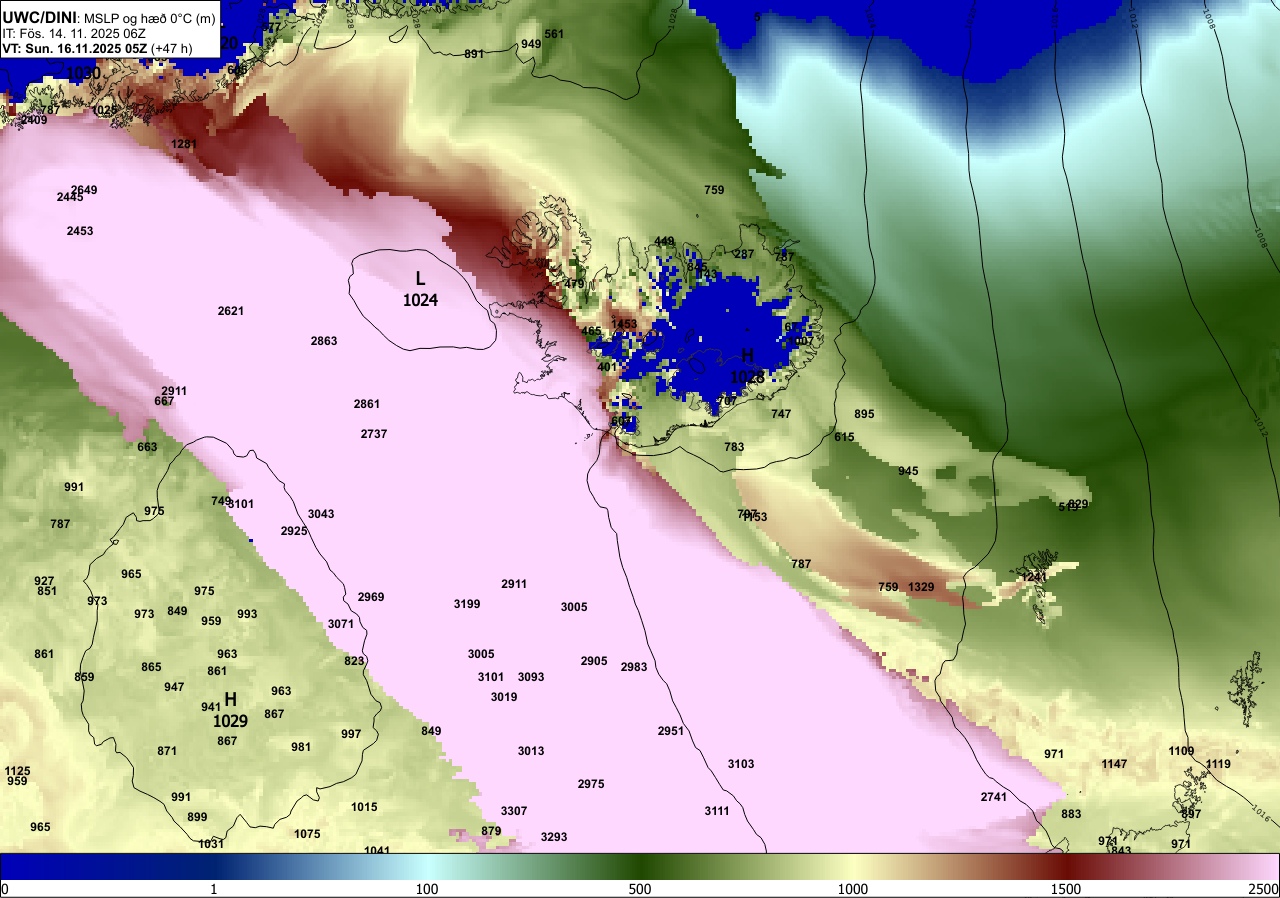
Task: Click the height value 2649
Action: (x=84, y=190)
